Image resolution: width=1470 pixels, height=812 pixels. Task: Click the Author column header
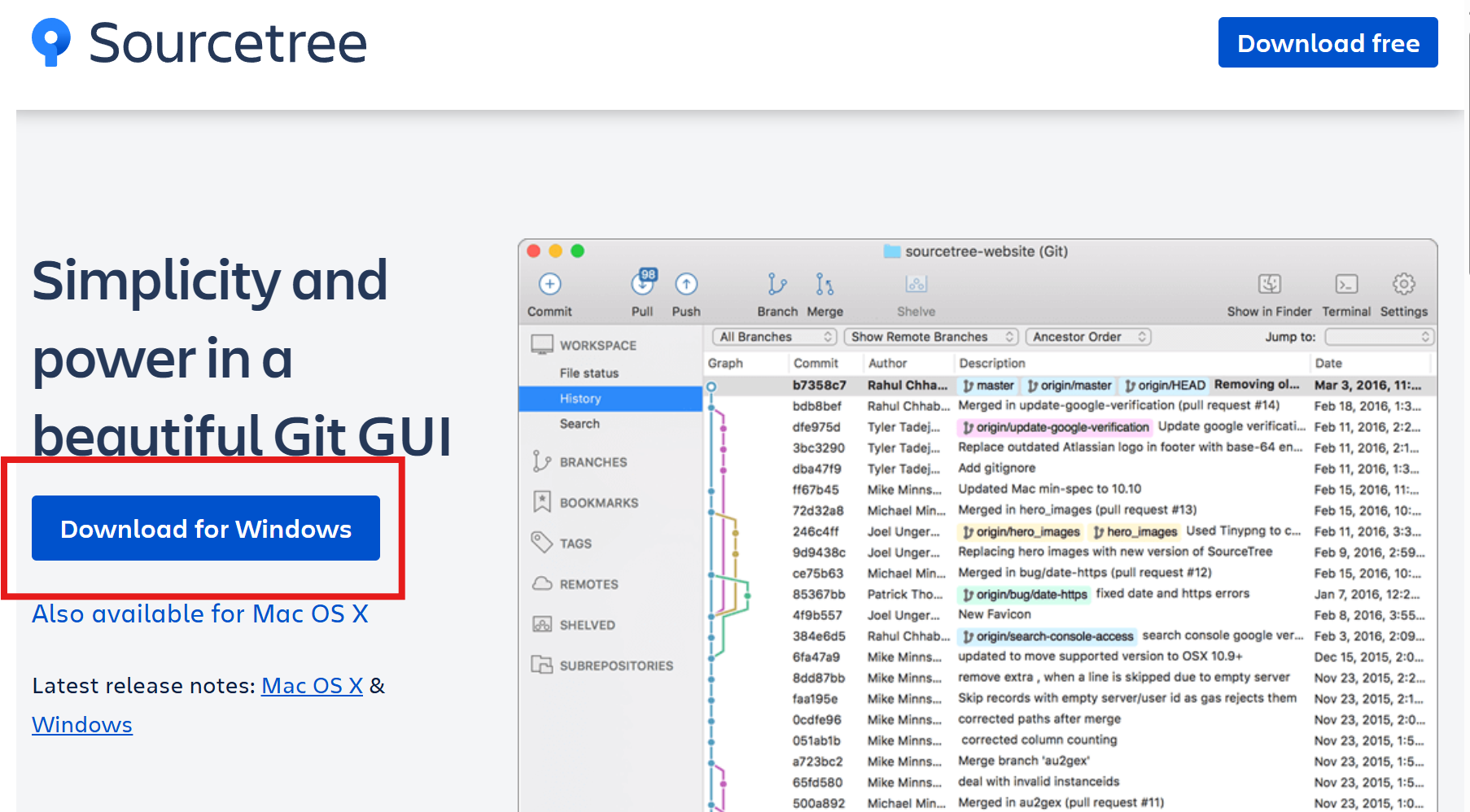click(x=887, y=363)
